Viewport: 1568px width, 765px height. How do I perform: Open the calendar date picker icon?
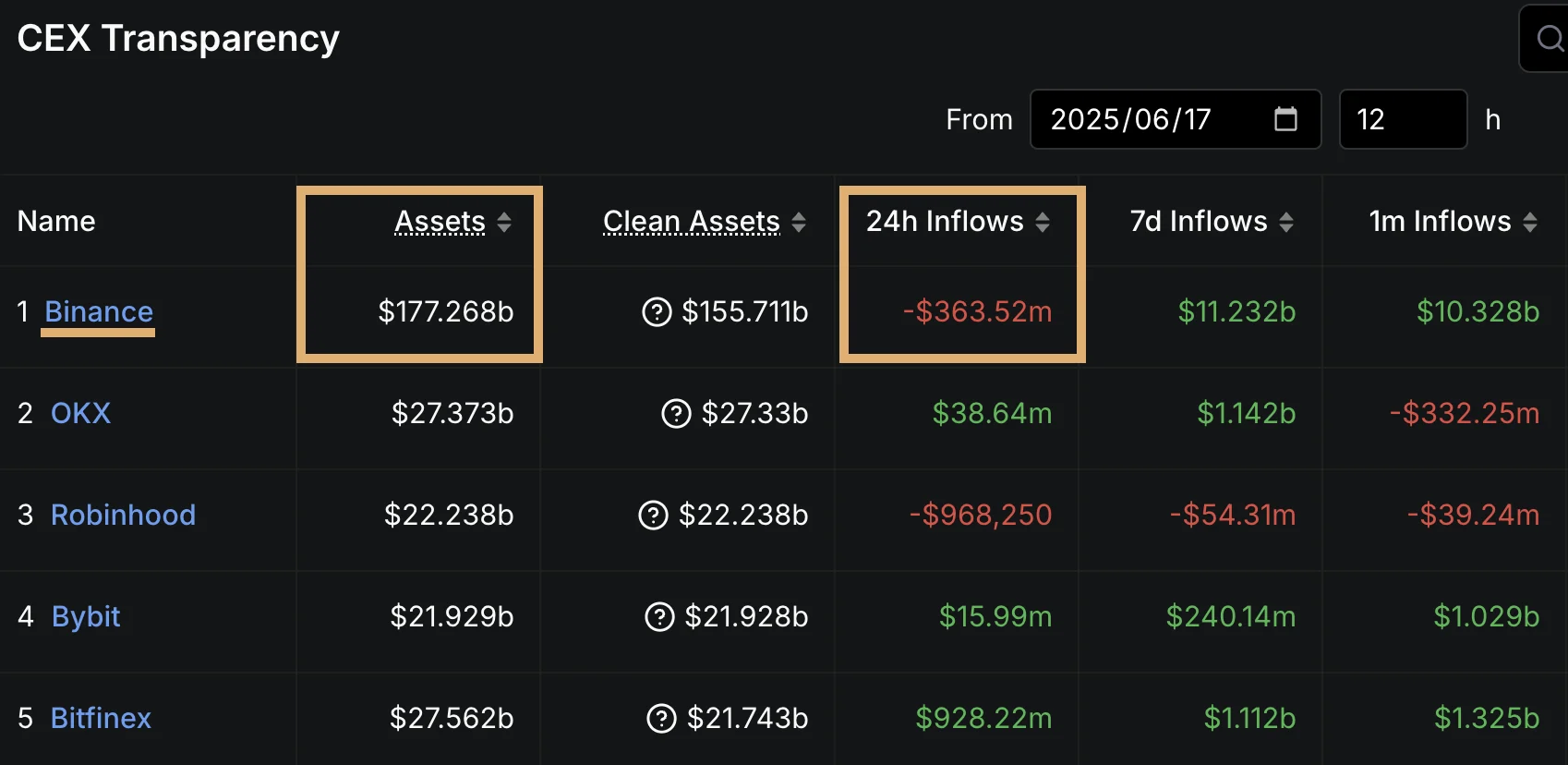point(1285,119)
